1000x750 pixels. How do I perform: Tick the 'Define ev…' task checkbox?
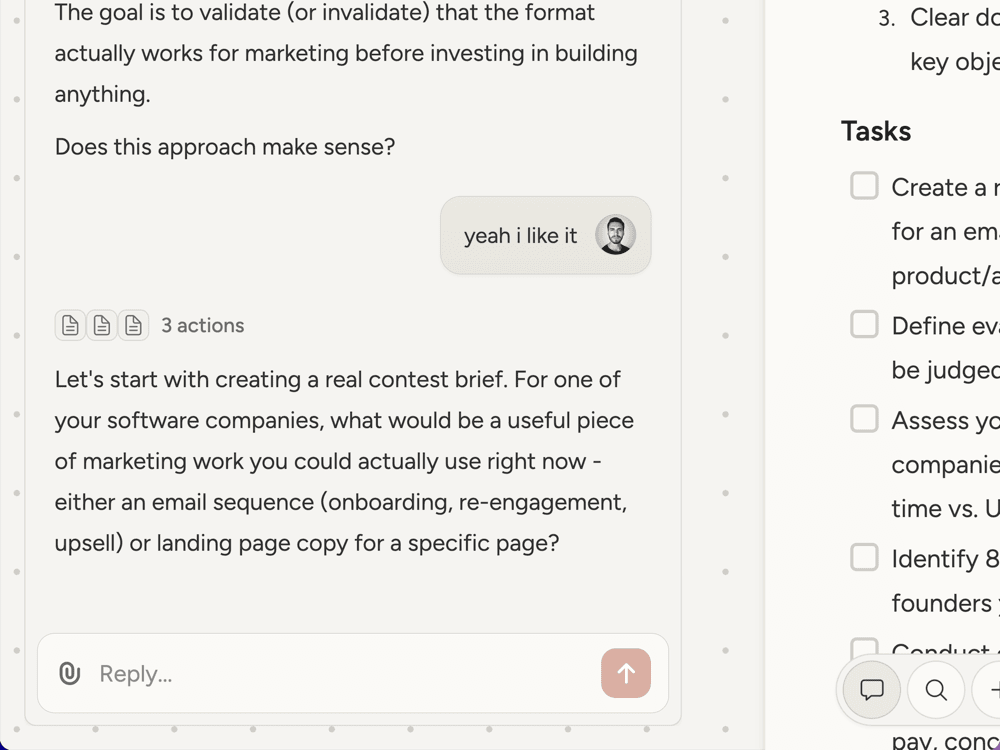(x=864, y=324)
